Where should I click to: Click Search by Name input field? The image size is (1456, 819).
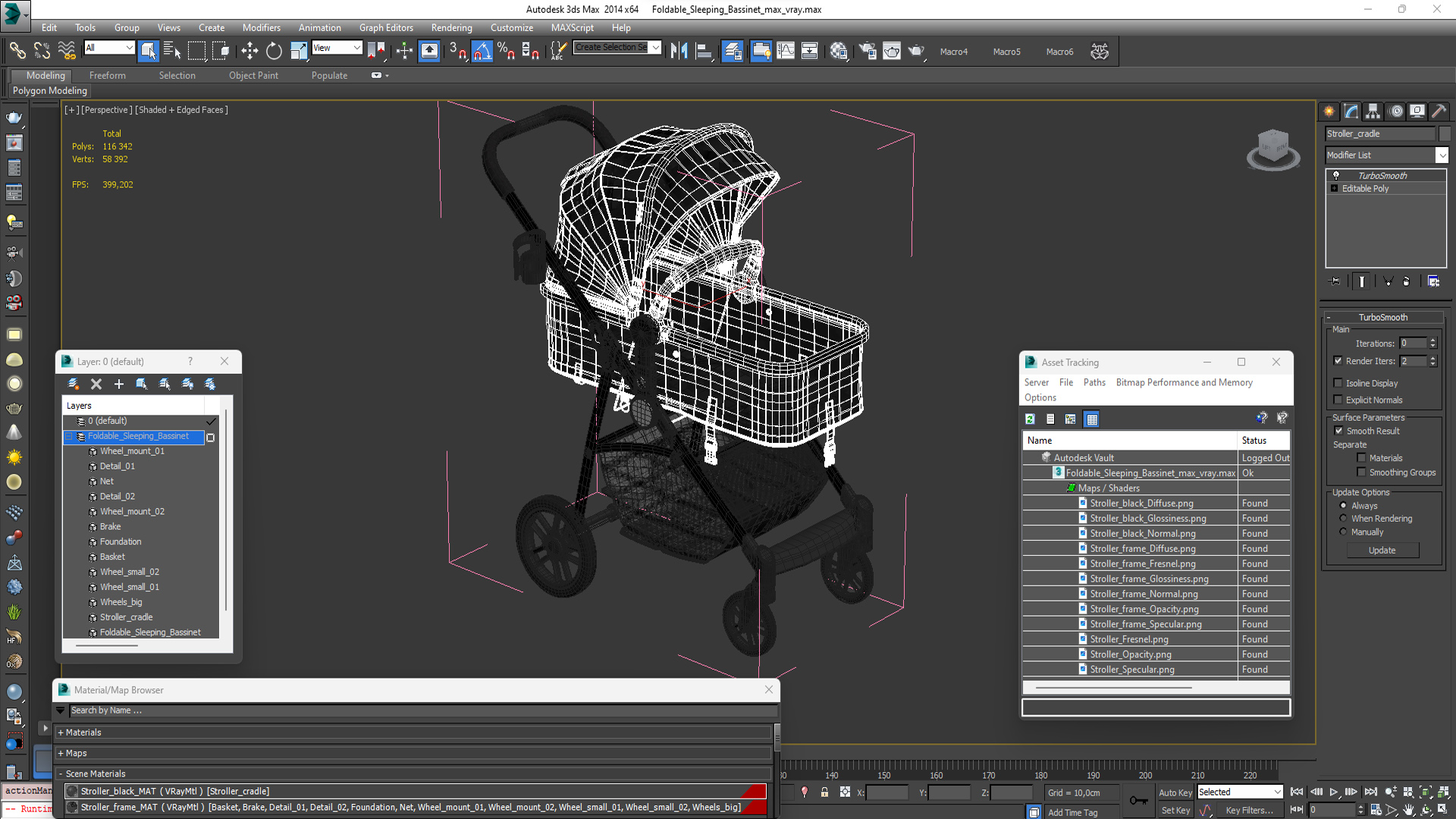click(x=415, y=710)
